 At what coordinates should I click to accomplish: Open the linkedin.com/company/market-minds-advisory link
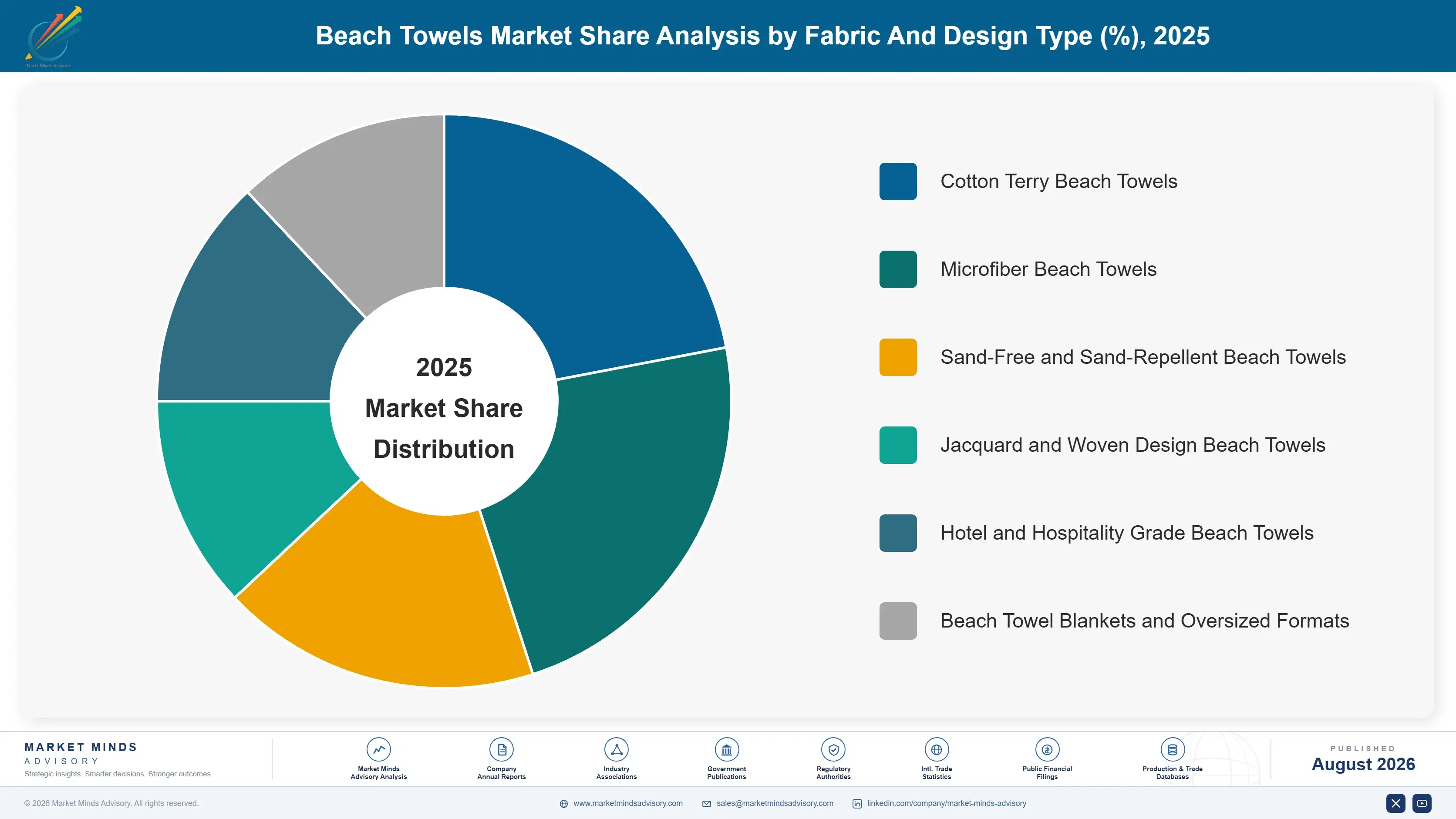(x=946, y=803)
